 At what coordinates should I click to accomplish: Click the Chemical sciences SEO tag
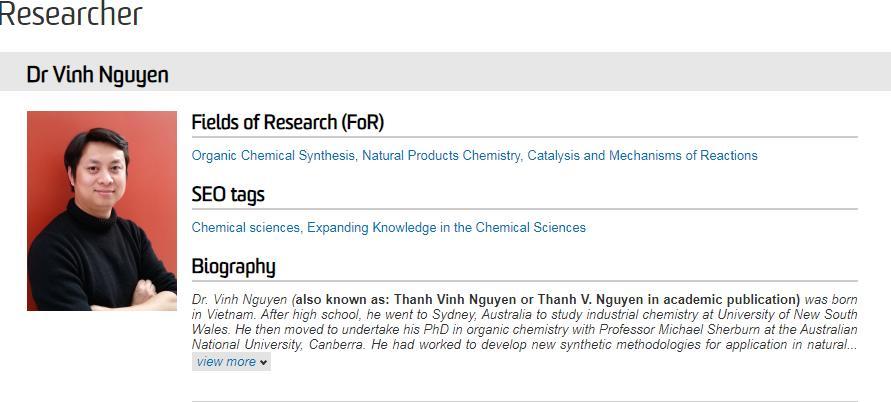(x=245, y=227)
